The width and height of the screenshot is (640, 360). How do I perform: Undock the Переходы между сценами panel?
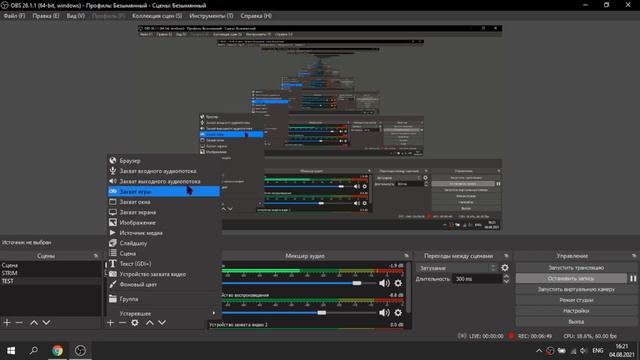(507, 256)
